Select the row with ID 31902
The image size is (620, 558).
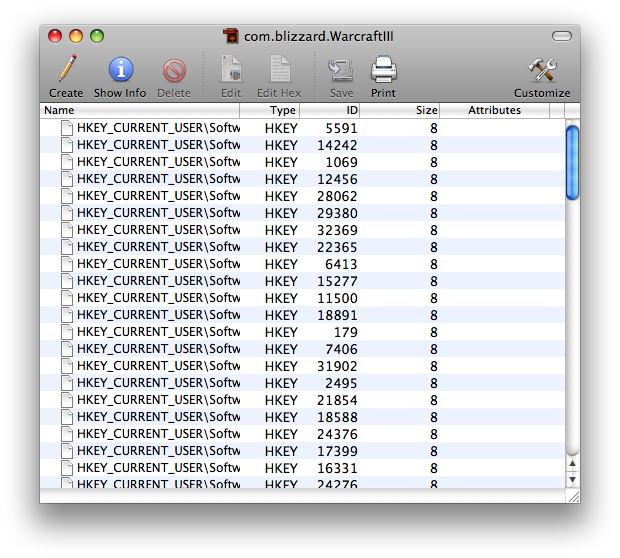point(302,366)
